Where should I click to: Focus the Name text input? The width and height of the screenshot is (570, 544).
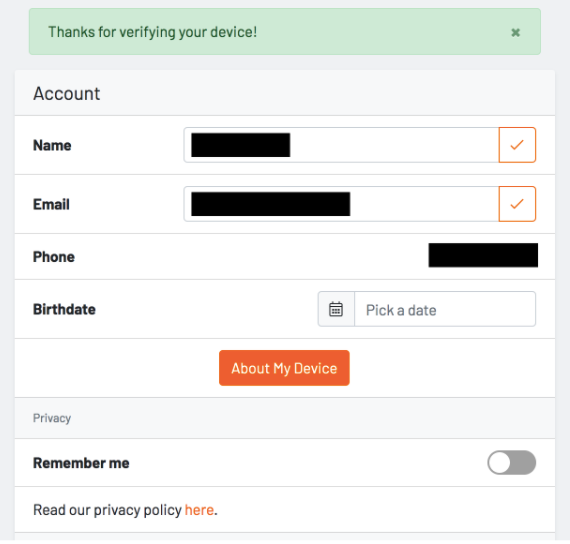coord(341,145)
